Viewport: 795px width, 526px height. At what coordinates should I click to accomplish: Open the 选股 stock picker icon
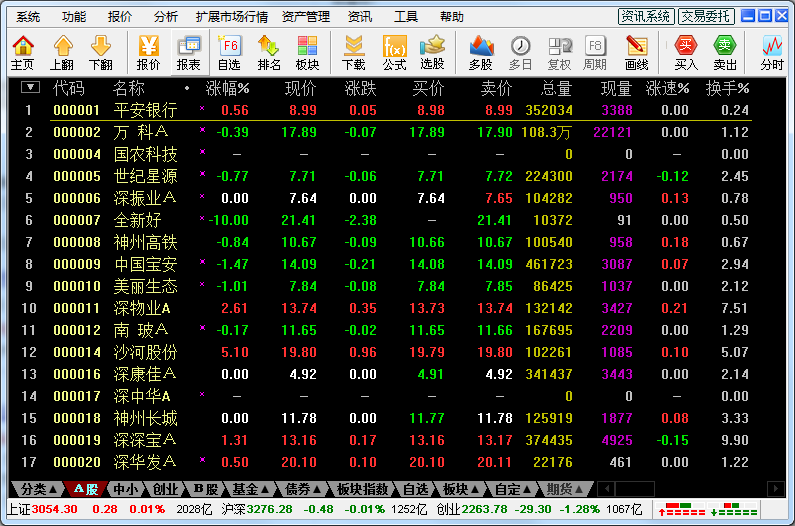click(432, 52)
